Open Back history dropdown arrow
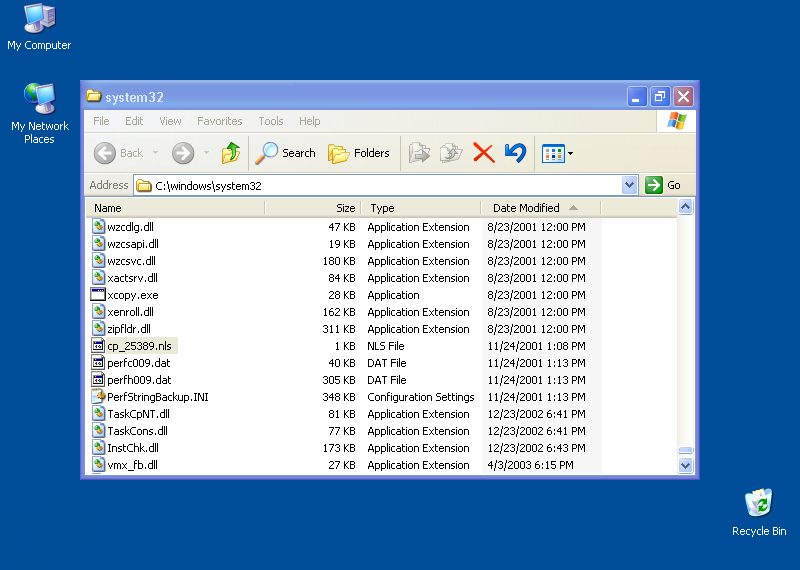The width and height of the screenshot is (800, 570). pos(156,153)
